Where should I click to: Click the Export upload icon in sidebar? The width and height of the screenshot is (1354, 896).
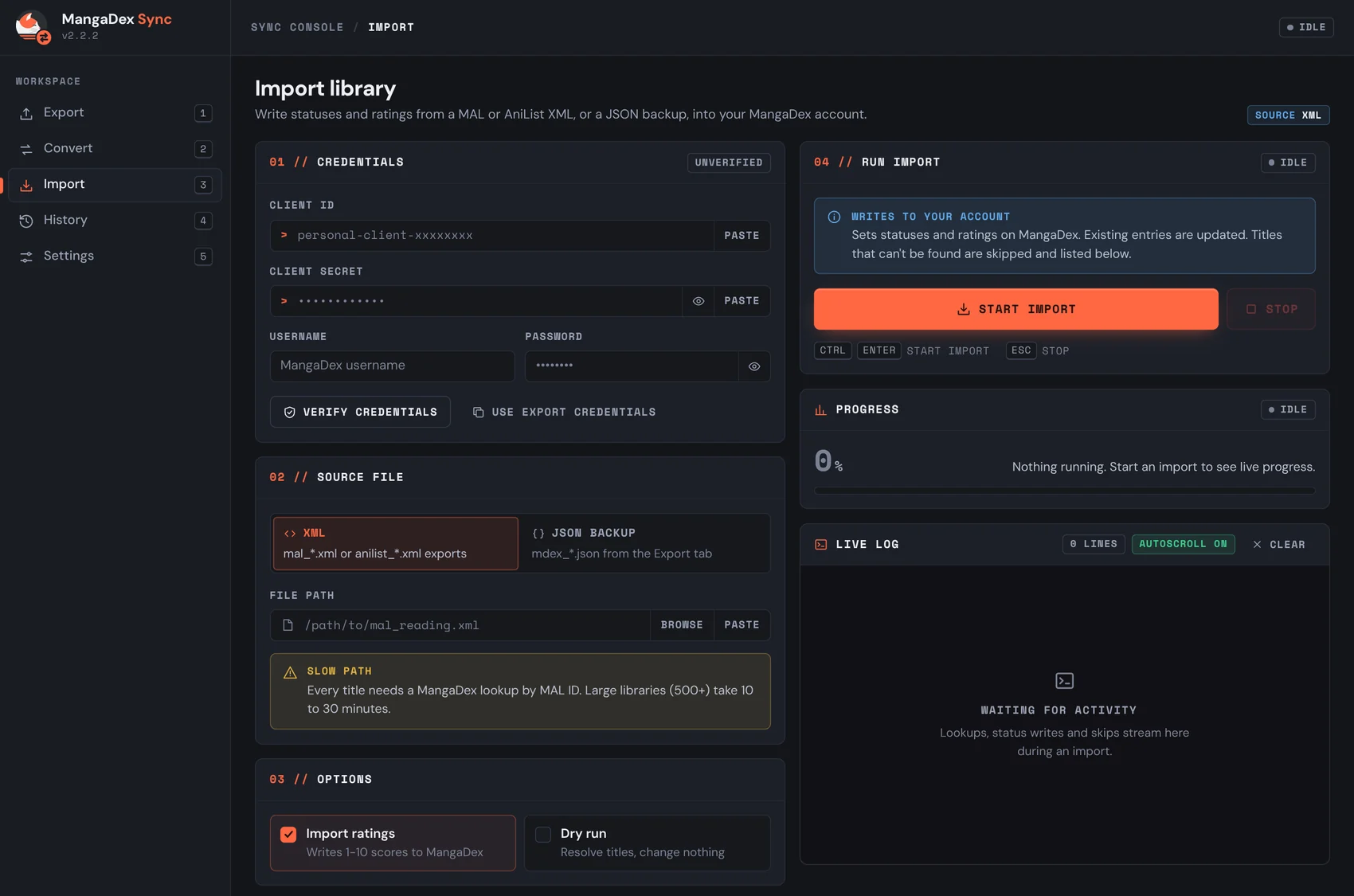(x=26, y=113)
